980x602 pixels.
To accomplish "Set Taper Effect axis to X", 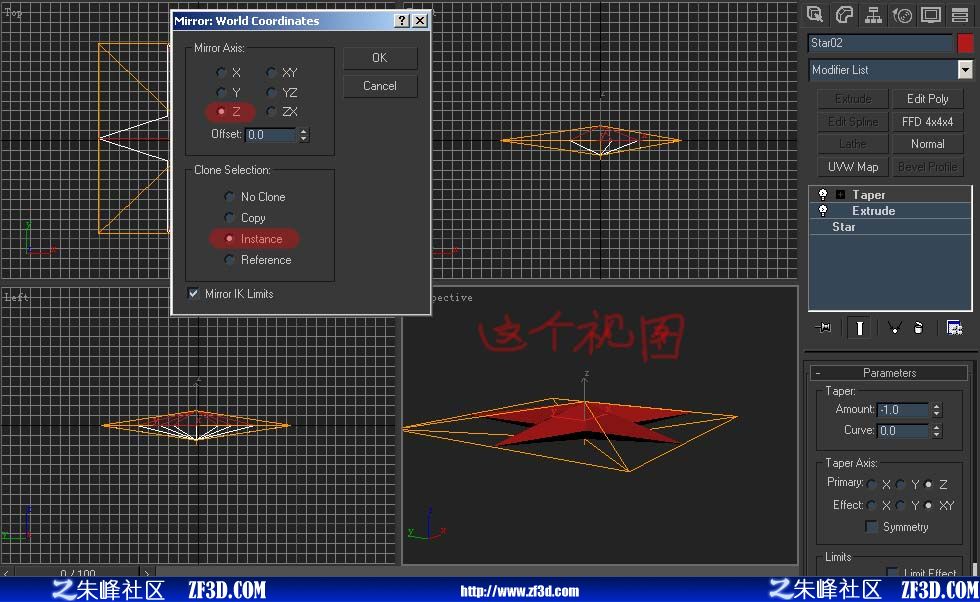I will pos(872,505).
